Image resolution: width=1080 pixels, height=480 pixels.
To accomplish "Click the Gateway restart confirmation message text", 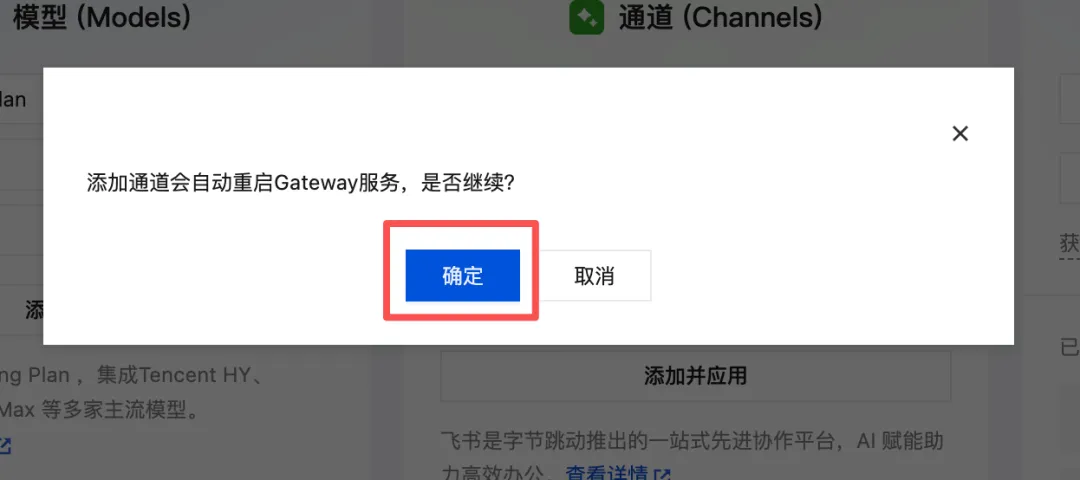I will pyautogui.click(x=299, y=184).
